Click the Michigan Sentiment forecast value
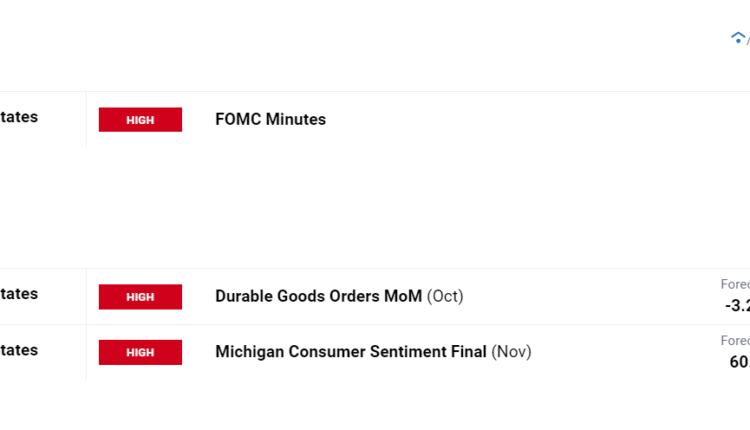The width and height of the screenshot is (750, 430). point(740,362)
